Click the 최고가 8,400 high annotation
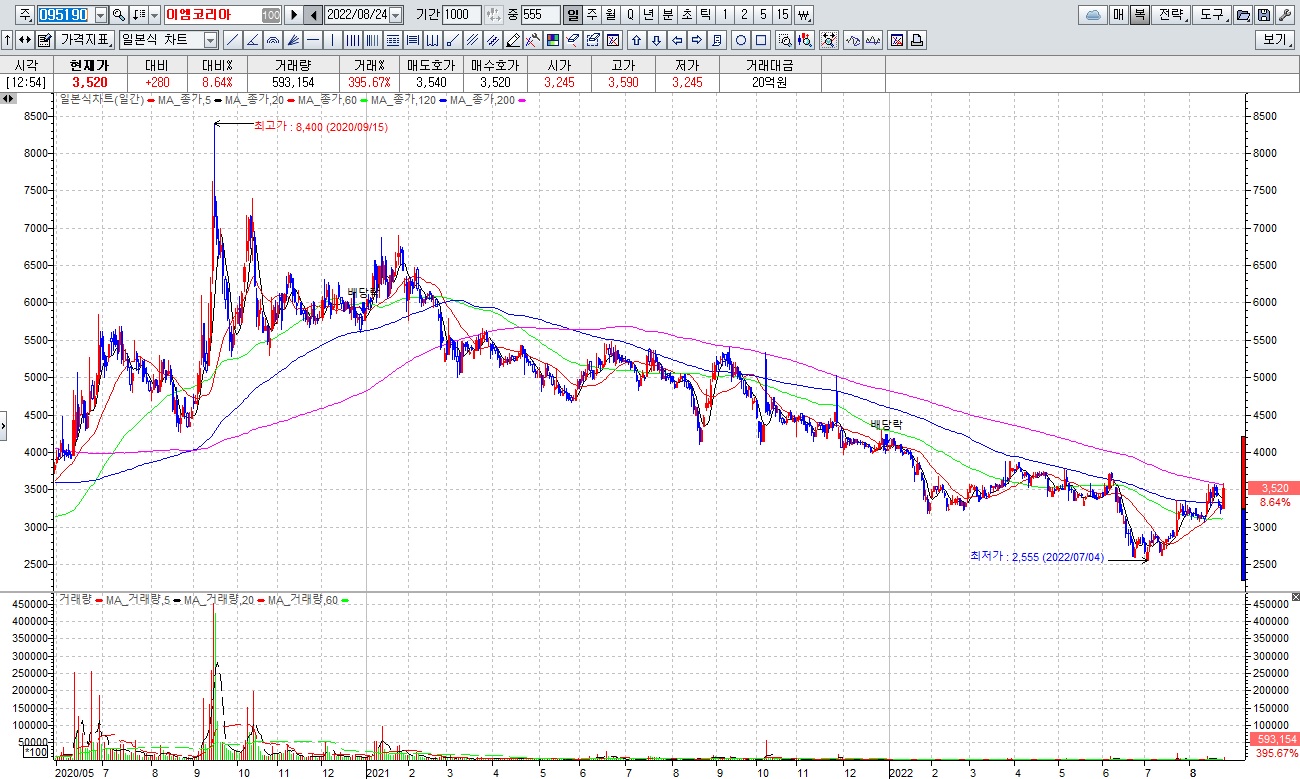Viewport: 1300px width, 779px height. coord(320,127)
